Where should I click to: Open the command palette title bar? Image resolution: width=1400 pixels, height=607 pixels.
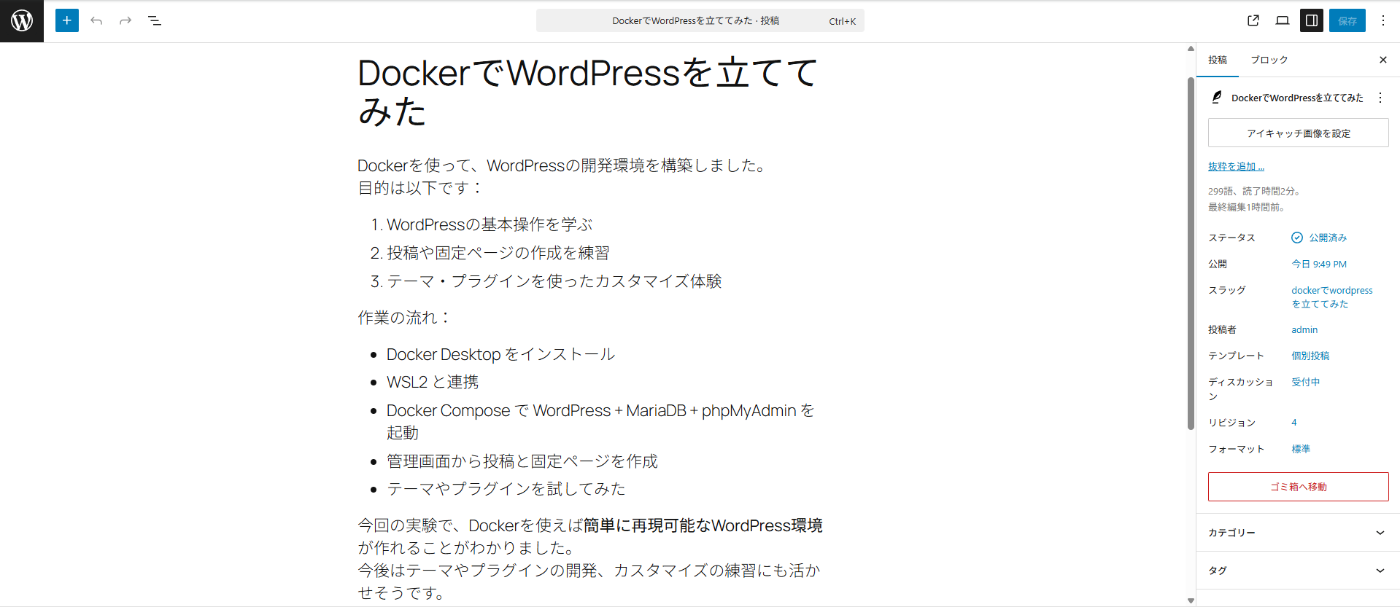point(700,20)
